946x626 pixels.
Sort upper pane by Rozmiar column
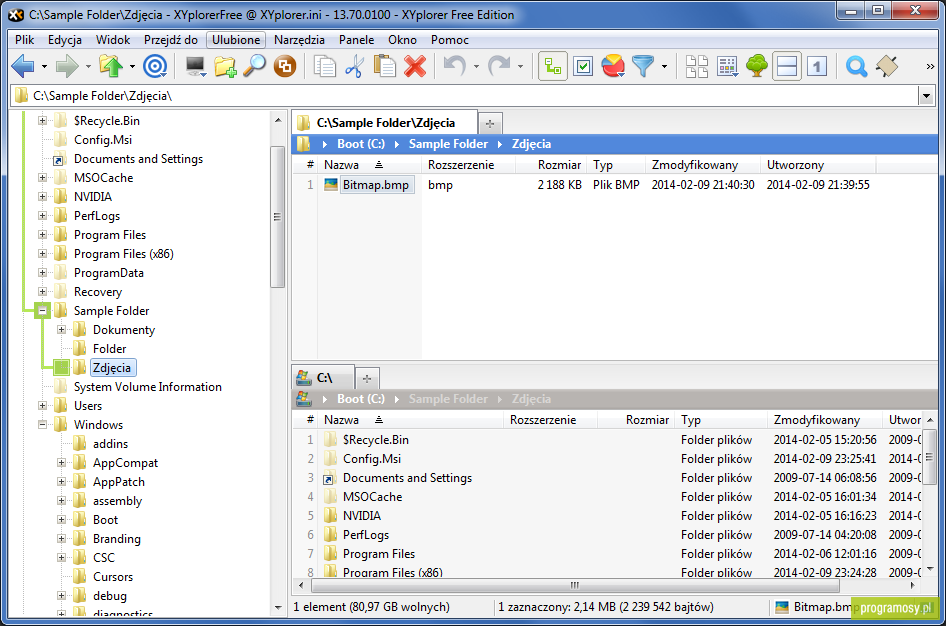[552, 165]
